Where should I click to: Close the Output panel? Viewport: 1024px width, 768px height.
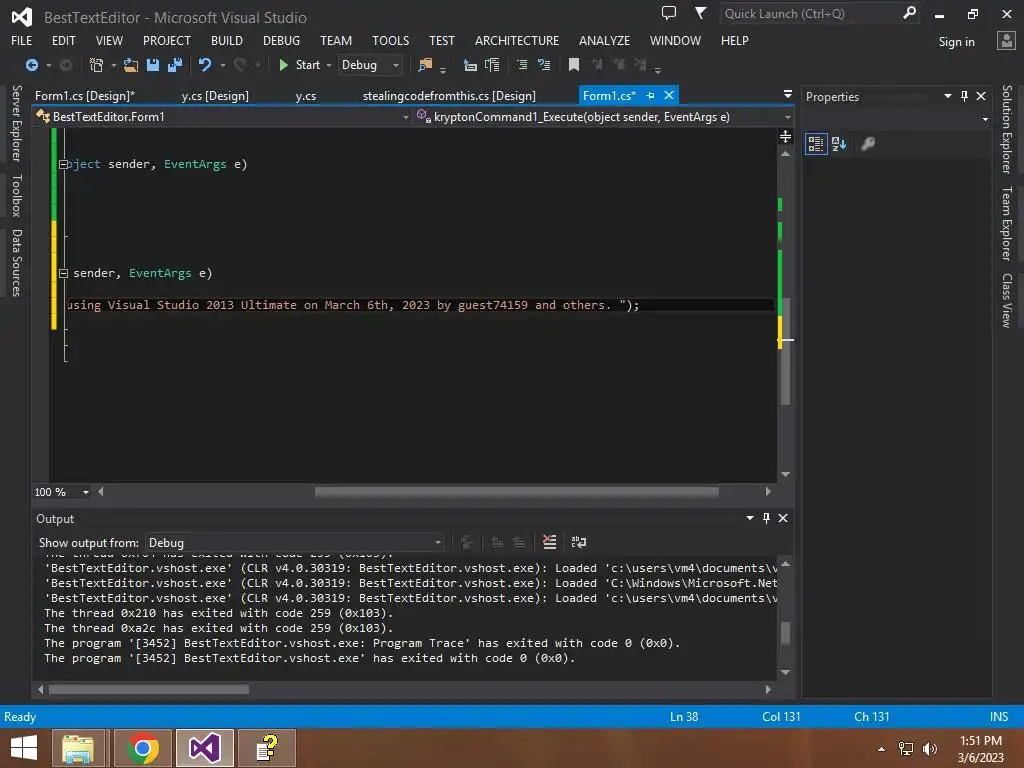[x=783, y=518]
